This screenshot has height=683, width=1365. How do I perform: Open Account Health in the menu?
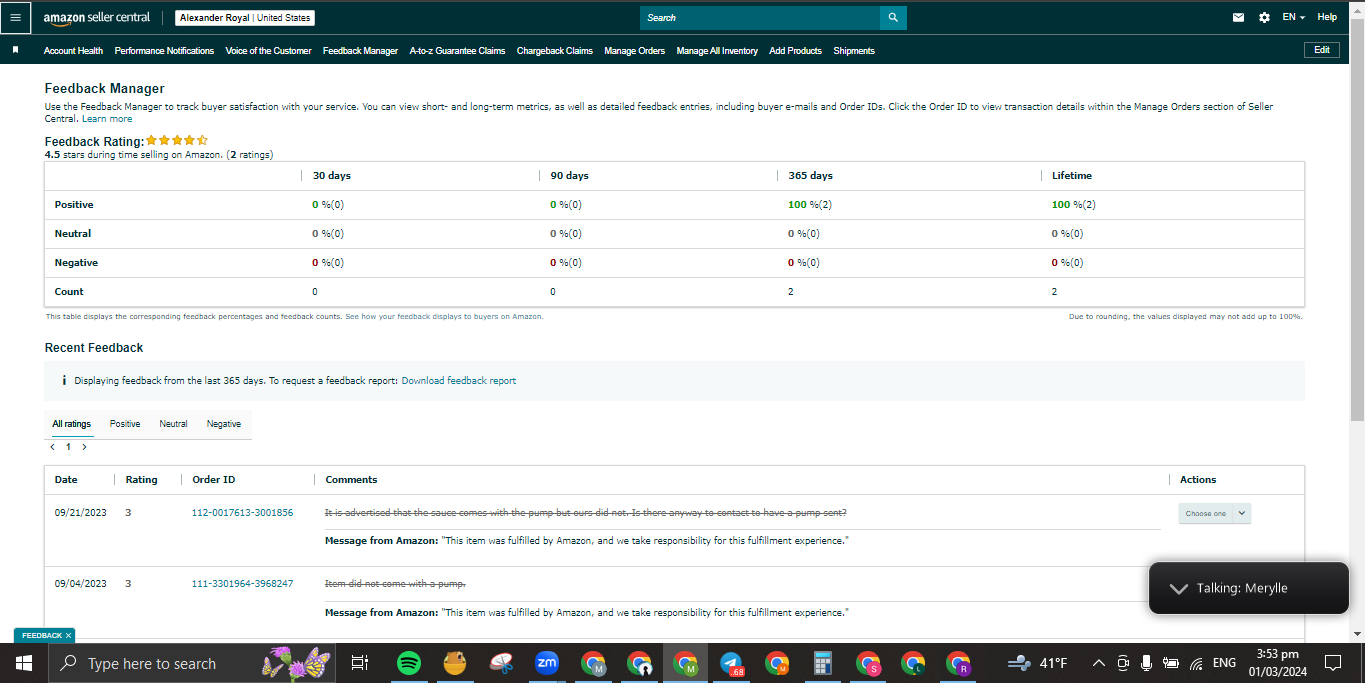(73, 51)
